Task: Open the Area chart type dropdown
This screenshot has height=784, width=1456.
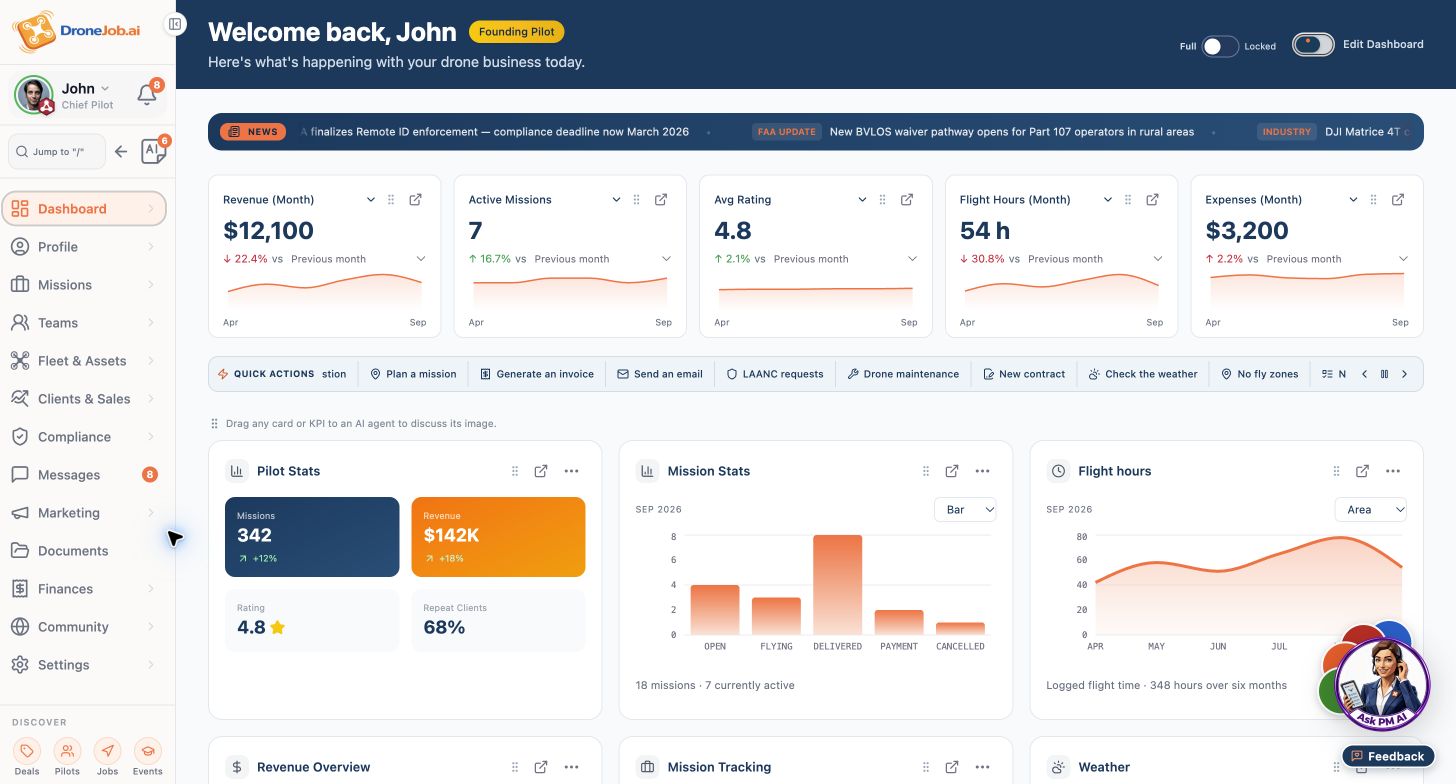Action: [1371, 510]
